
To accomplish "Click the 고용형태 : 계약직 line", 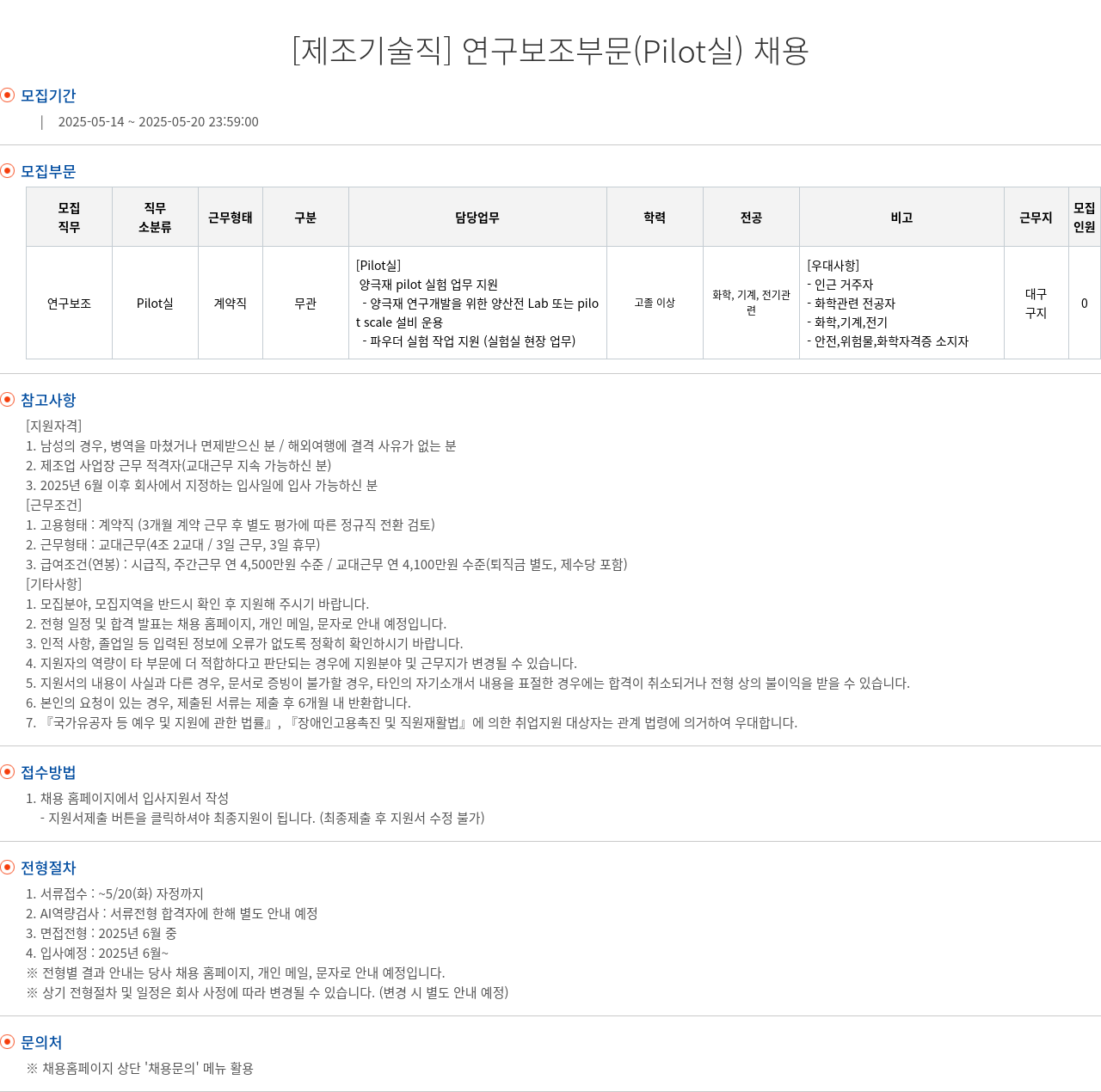I will 231,525.
